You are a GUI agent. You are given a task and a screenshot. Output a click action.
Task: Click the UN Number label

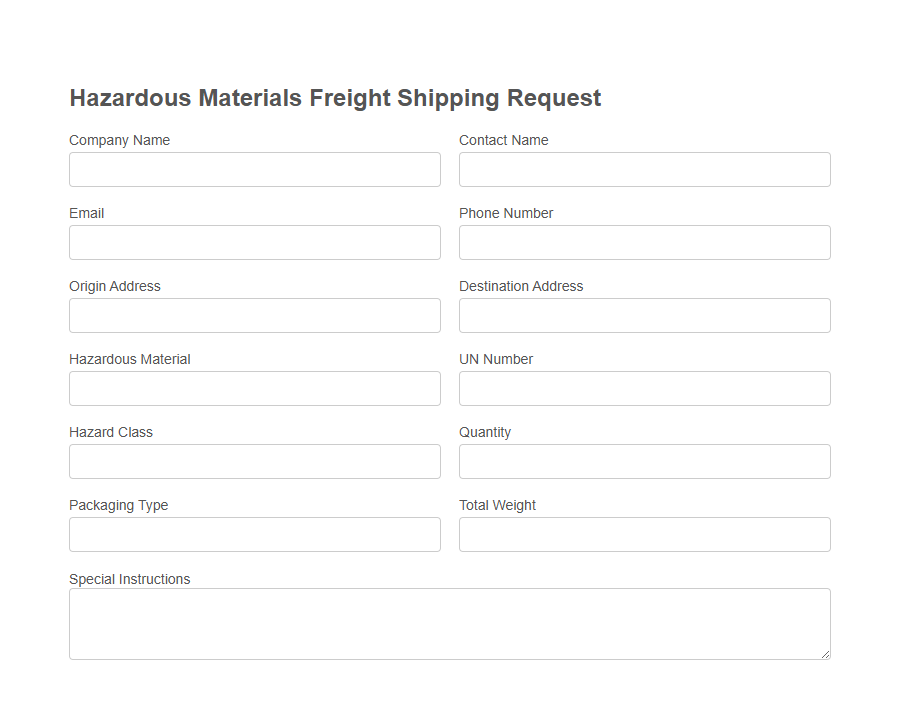[495, 359]
